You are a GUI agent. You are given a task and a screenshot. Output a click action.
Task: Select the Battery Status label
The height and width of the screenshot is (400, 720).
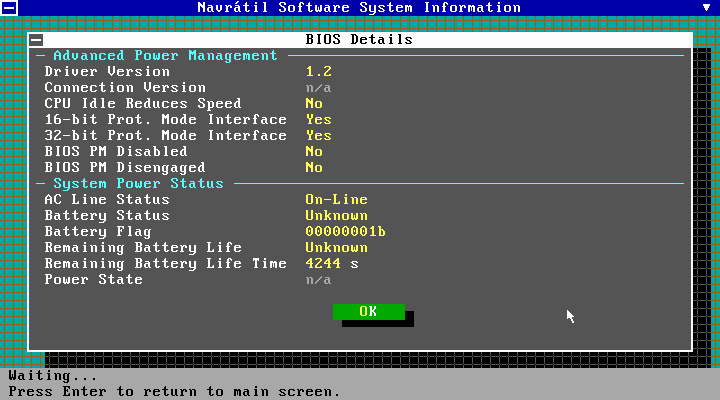click(x=107, y=216)
